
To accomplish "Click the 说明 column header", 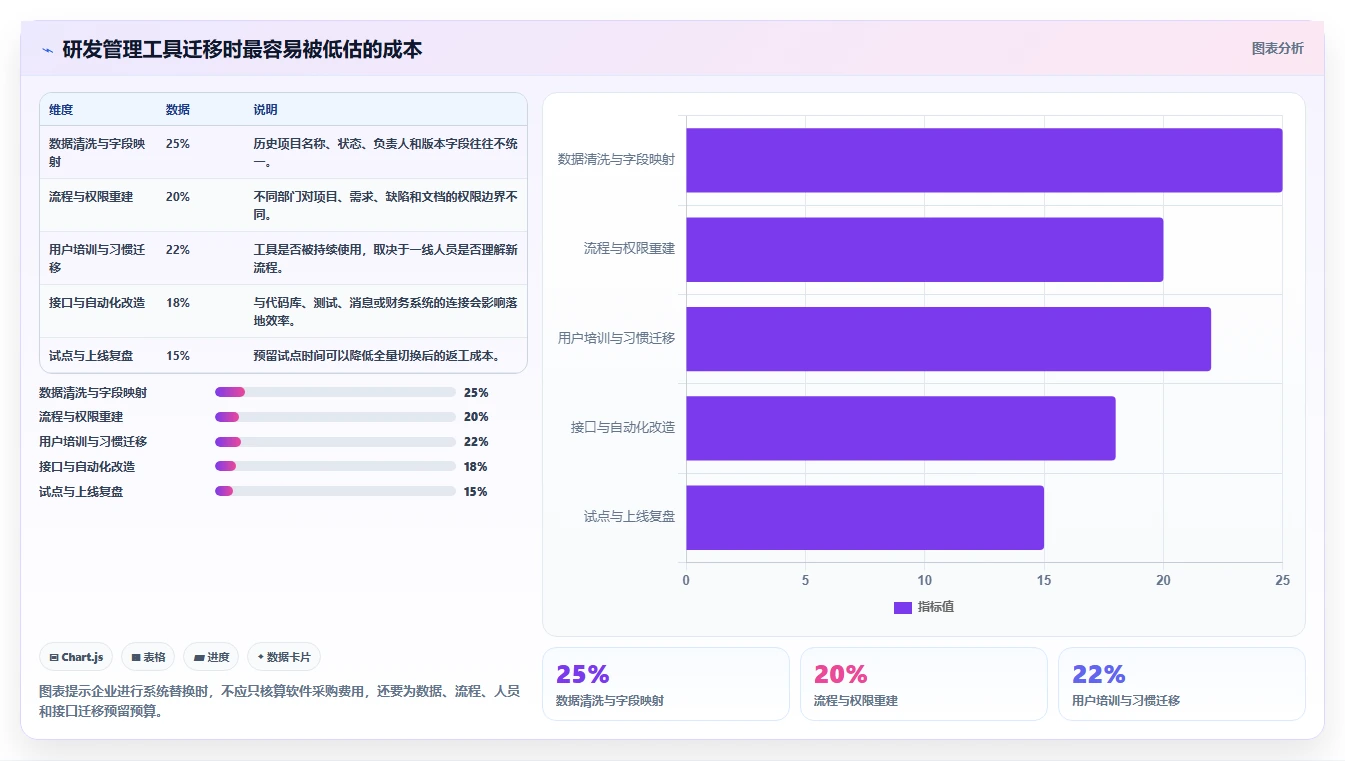I will [x=265, y=110].
